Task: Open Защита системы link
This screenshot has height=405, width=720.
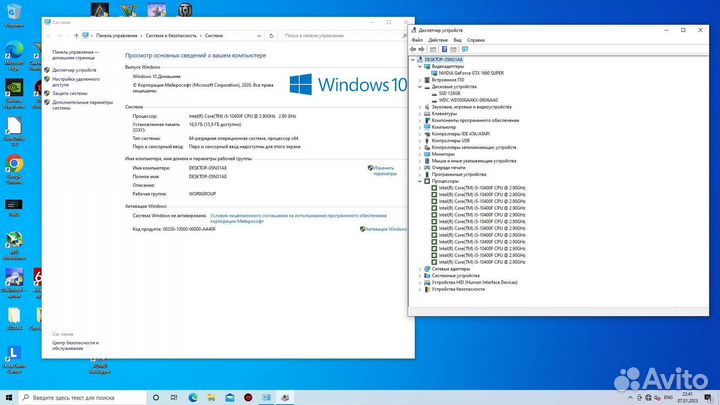Action: click(x=69, y=93)
